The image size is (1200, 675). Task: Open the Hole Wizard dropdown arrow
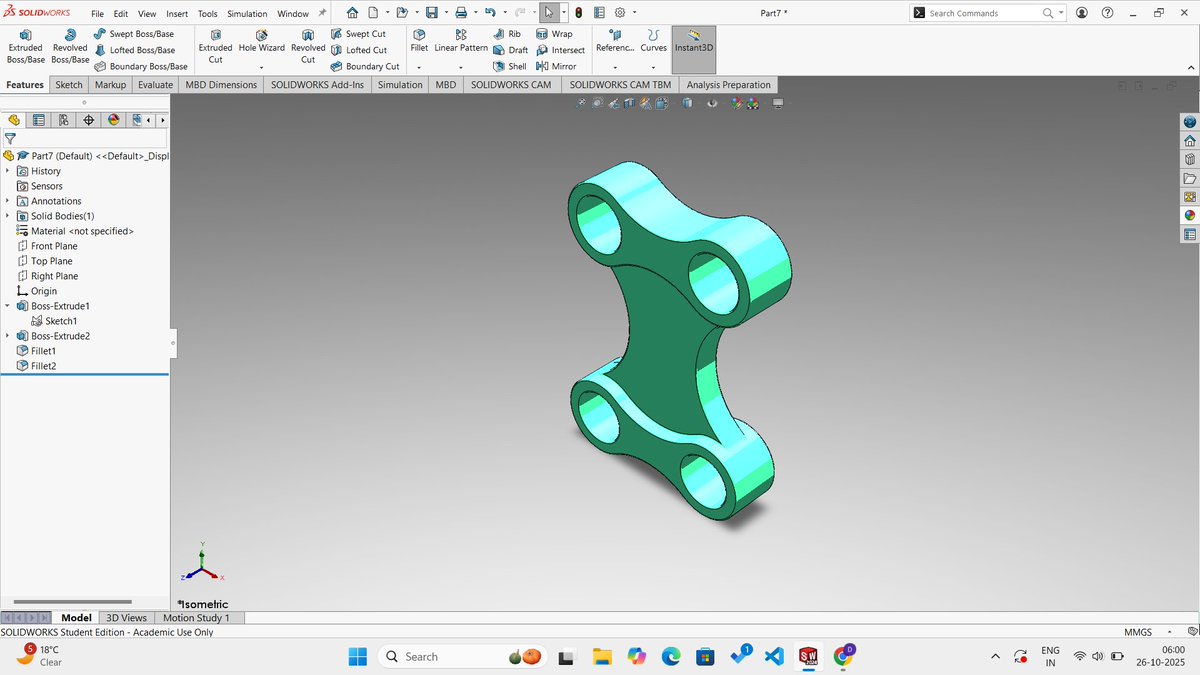(262, 67)
